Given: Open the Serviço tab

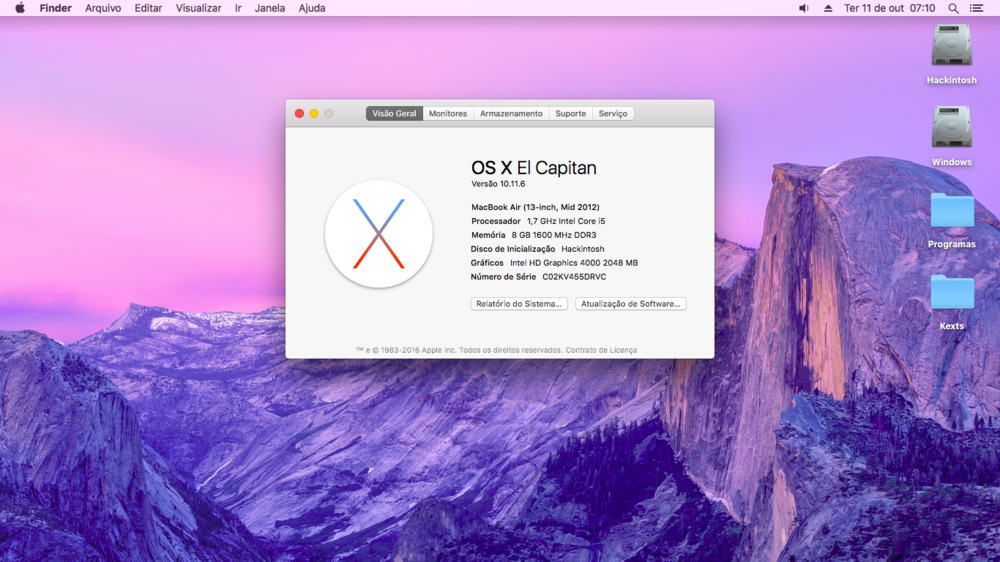Looking at the screenshot, I should click(613, 114).
